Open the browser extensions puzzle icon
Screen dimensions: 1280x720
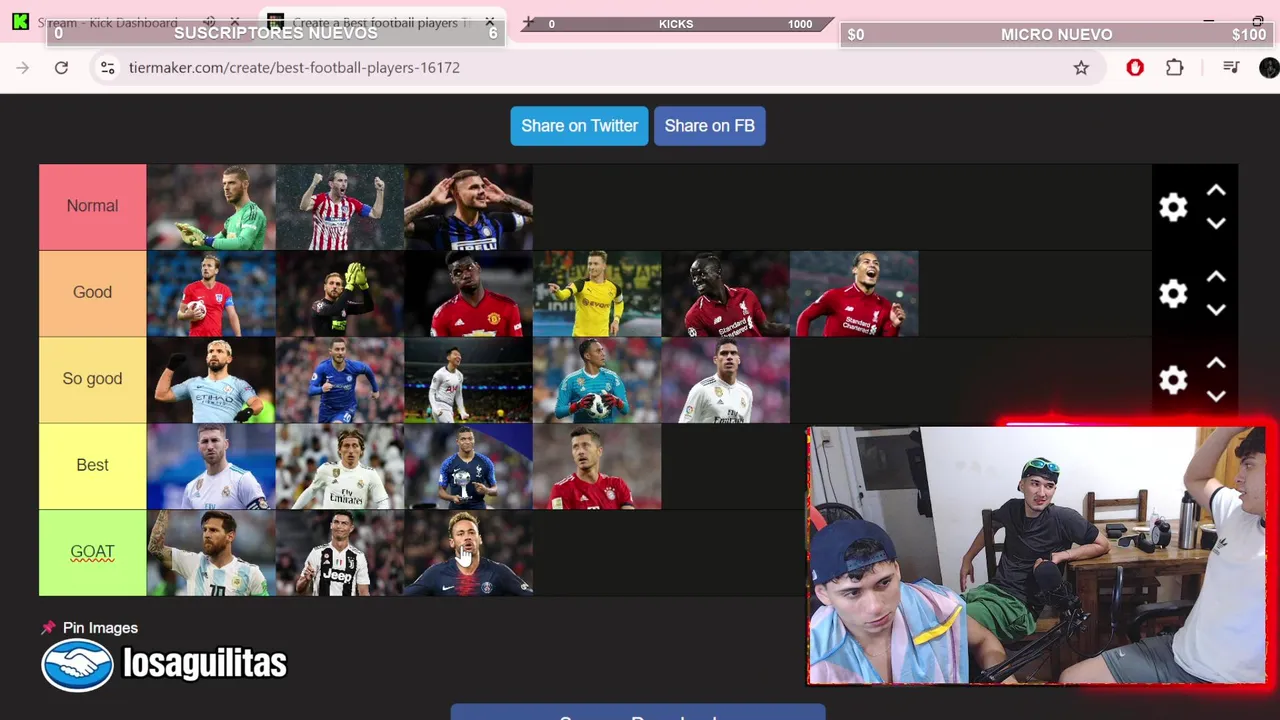pos(1175,67)
